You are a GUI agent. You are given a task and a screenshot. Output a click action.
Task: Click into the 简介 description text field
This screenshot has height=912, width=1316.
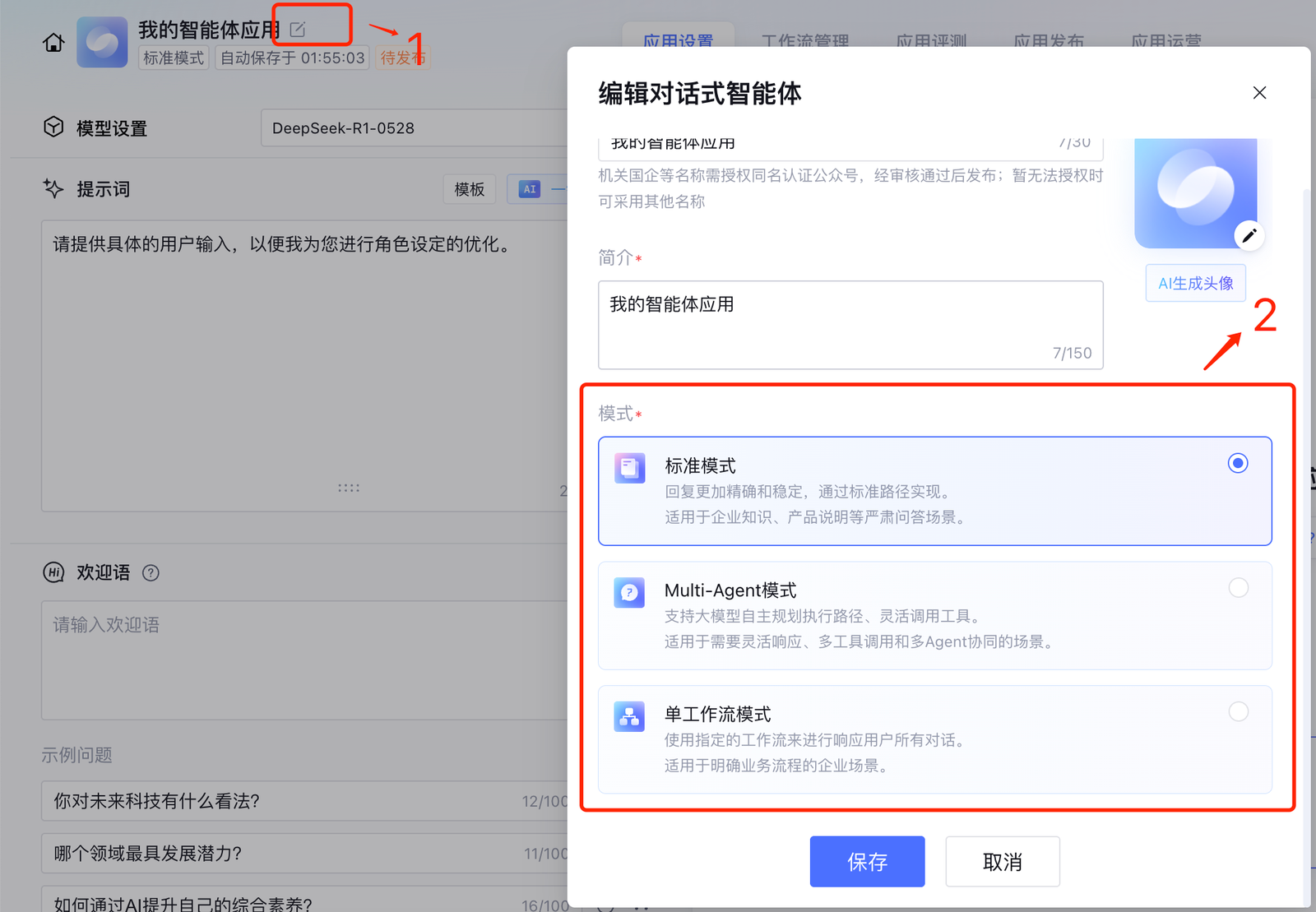[x=850, y=325]
